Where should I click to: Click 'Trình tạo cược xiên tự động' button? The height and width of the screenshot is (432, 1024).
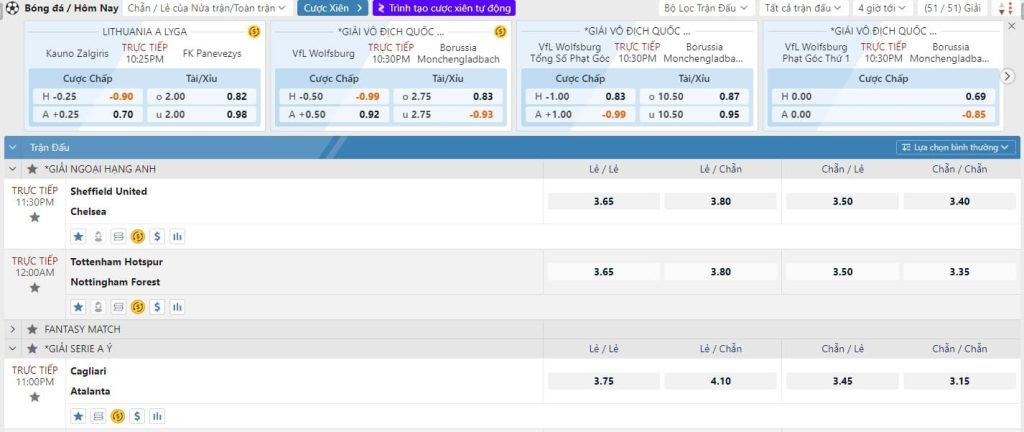443,8
